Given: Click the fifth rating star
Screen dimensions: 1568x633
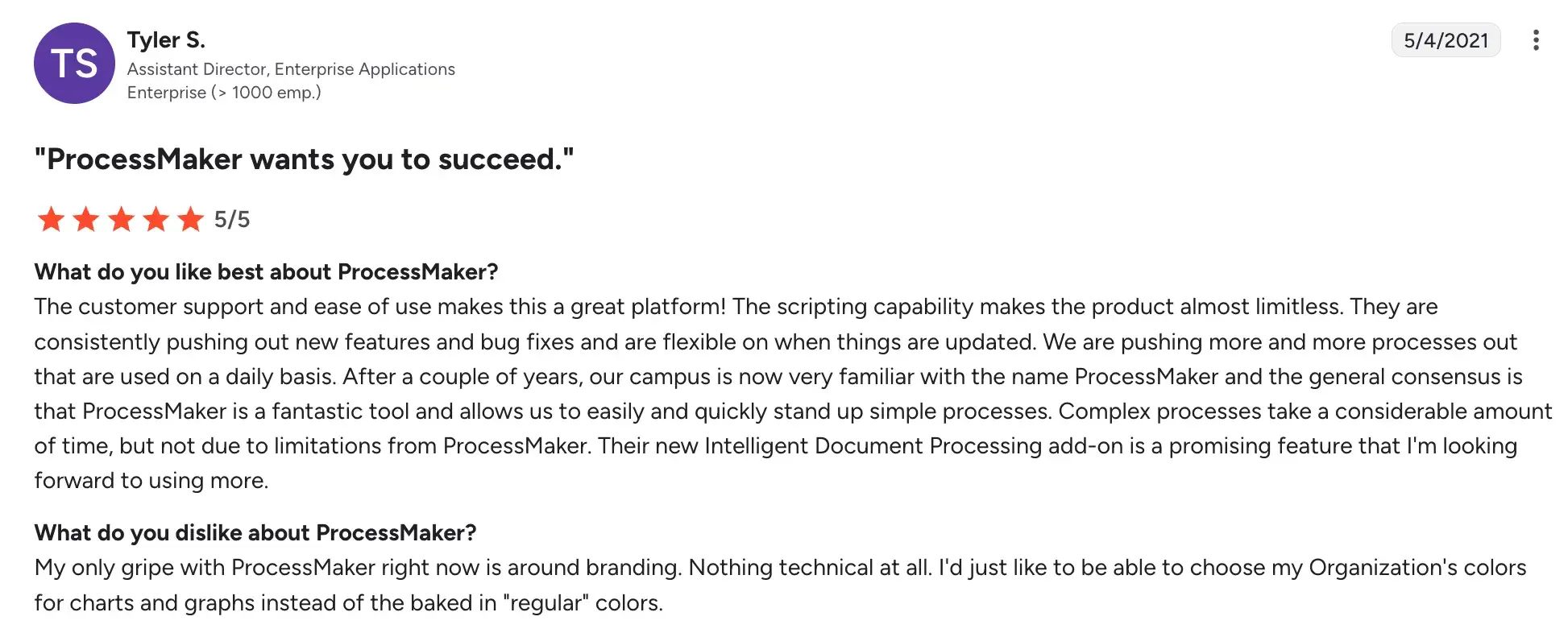Looking at the screenshot, I should pyautogui.click(x=191, y=219).
